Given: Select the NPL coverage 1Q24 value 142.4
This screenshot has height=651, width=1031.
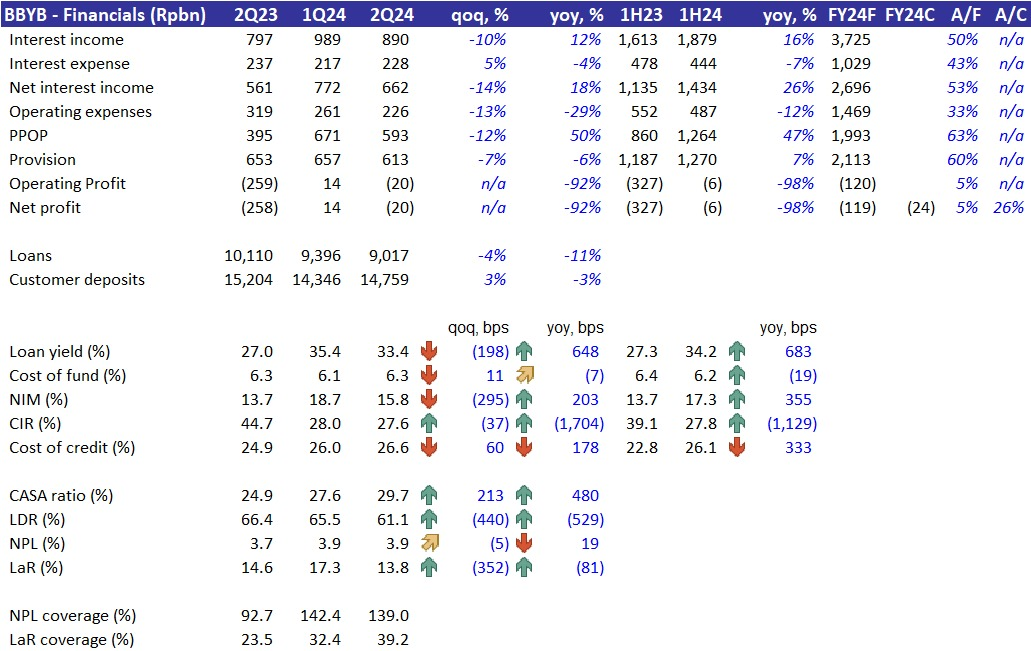Looking at the screenshot, I should click(x=320, y=615).
